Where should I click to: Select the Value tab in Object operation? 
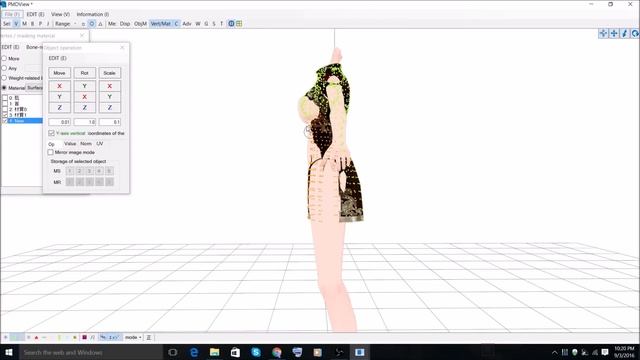(70, 144)
